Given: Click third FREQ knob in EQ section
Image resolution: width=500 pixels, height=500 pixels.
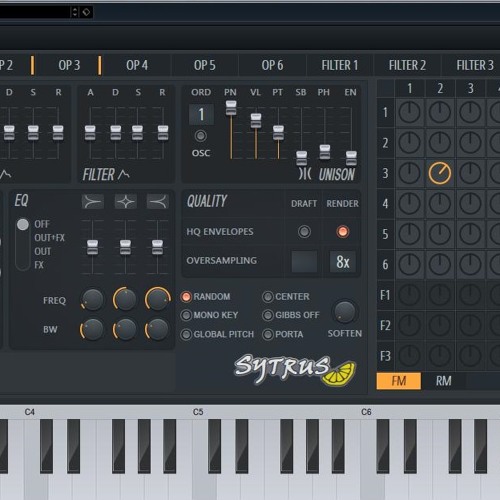Looking at the screenshot, I should (x=157, y=299).
